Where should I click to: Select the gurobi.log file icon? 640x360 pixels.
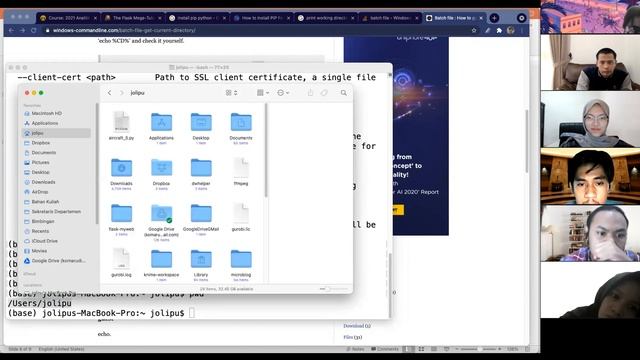tap(121, 259)
